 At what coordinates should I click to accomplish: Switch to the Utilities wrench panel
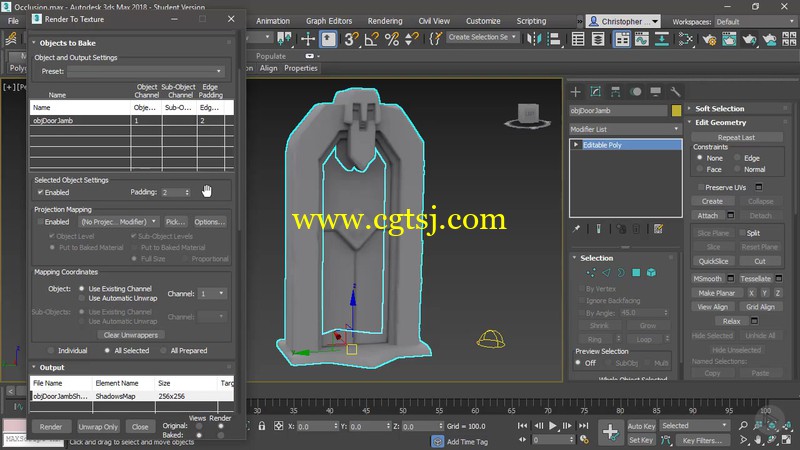pyautogui.click(x=675, y=92)
